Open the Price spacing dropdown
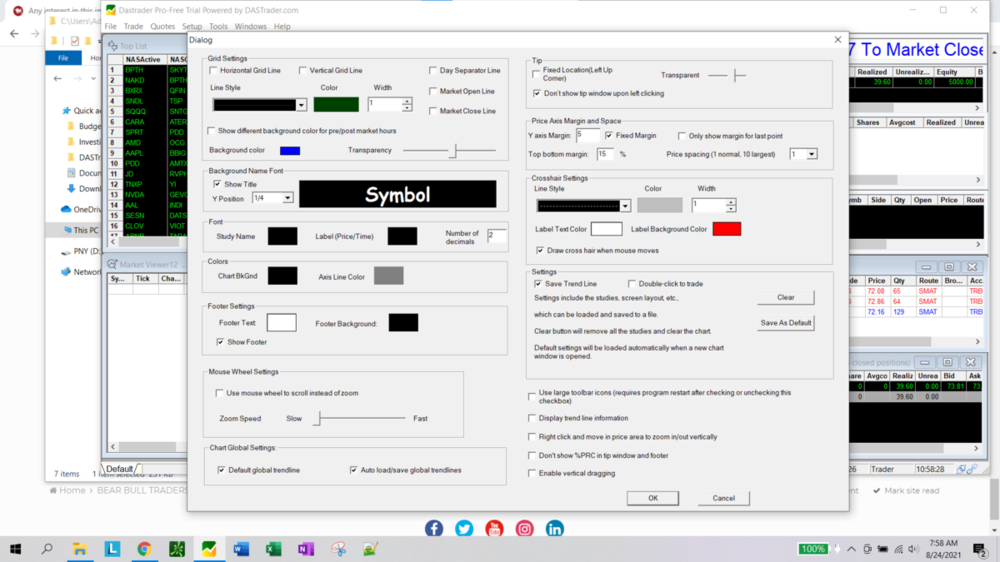Screen dimensions: 1000x562 811,154
